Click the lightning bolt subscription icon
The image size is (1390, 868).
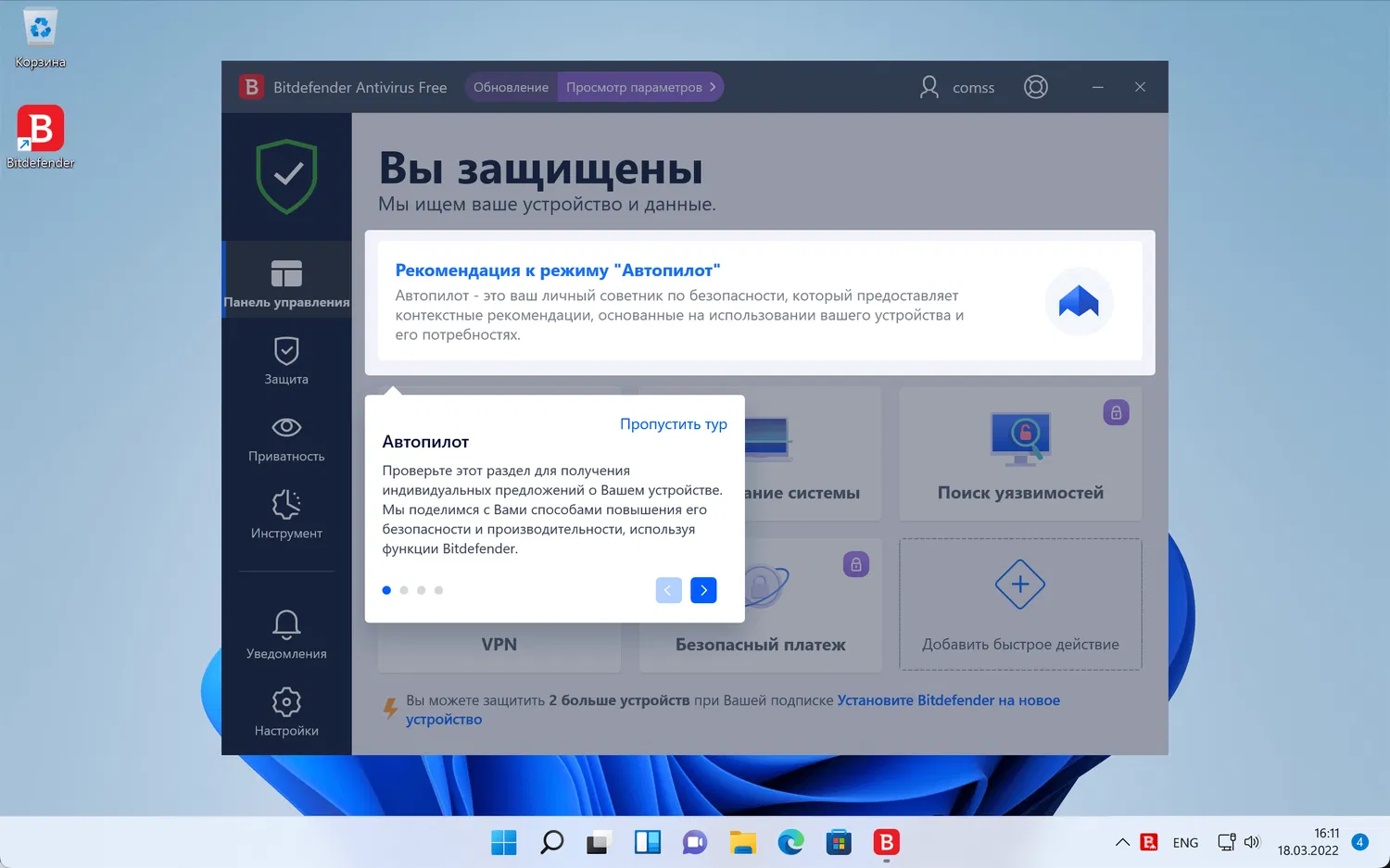coord(391,709)
